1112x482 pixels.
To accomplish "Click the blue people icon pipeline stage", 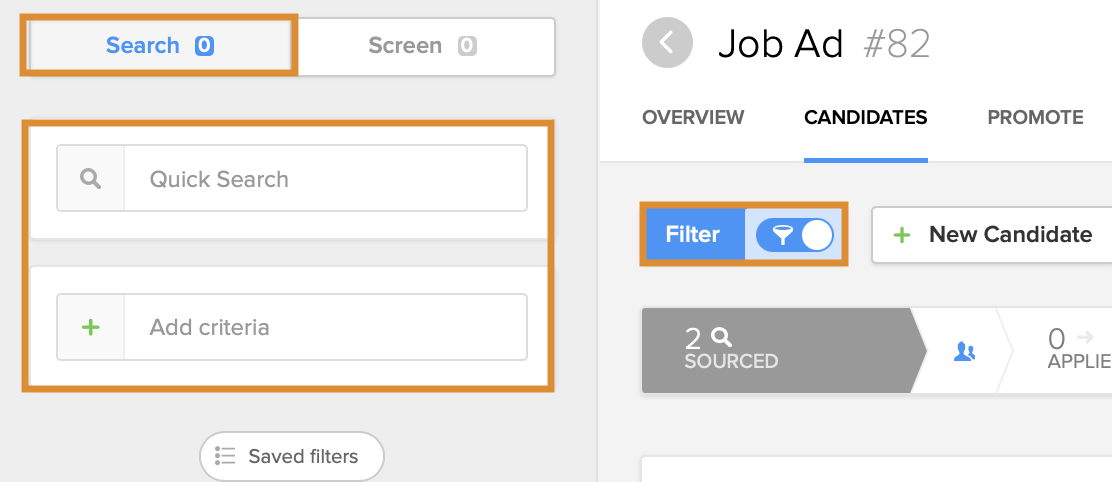I will click(x=964, y=351).
